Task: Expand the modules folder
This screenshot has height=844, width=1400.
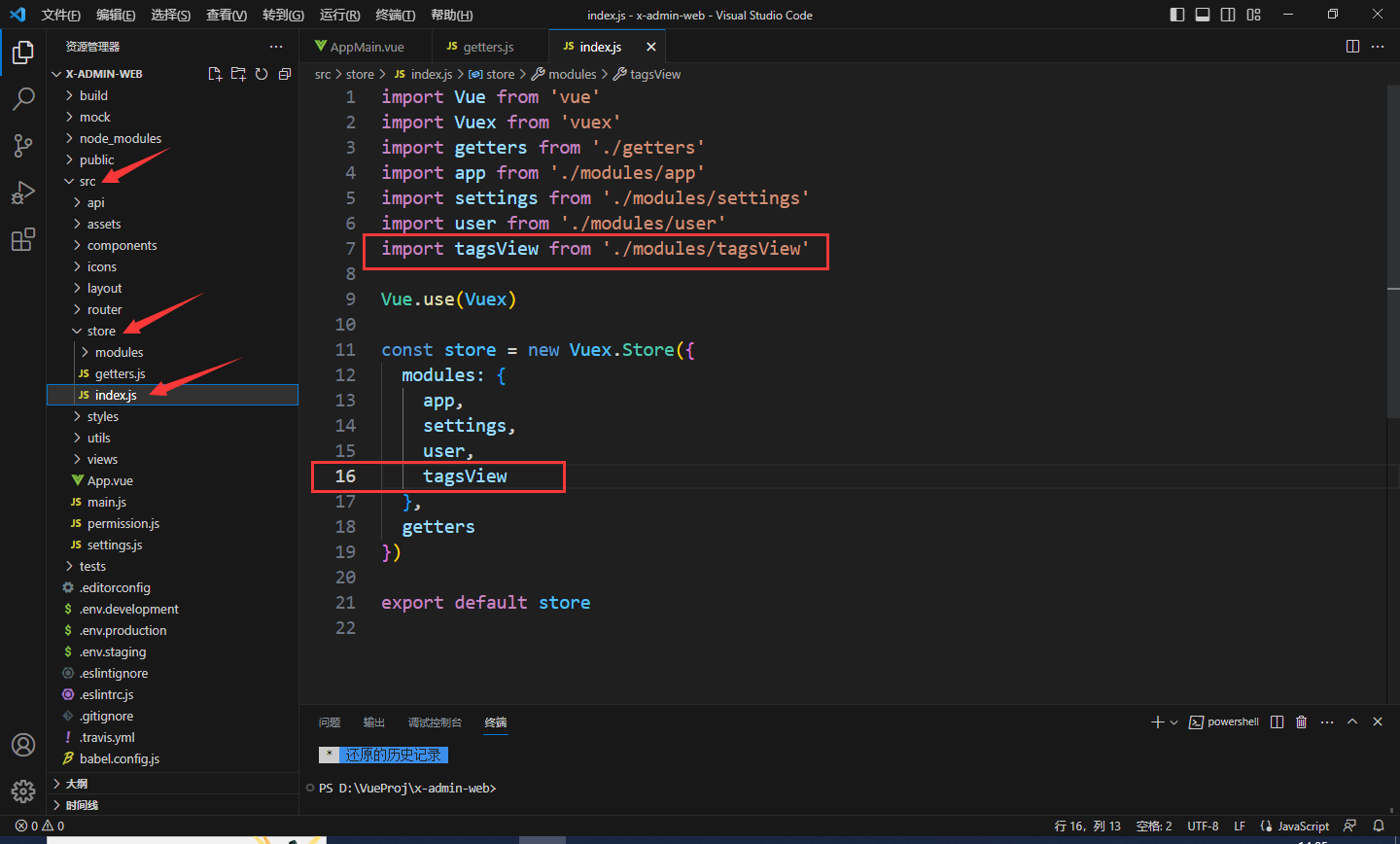Action: coord(173,352)
